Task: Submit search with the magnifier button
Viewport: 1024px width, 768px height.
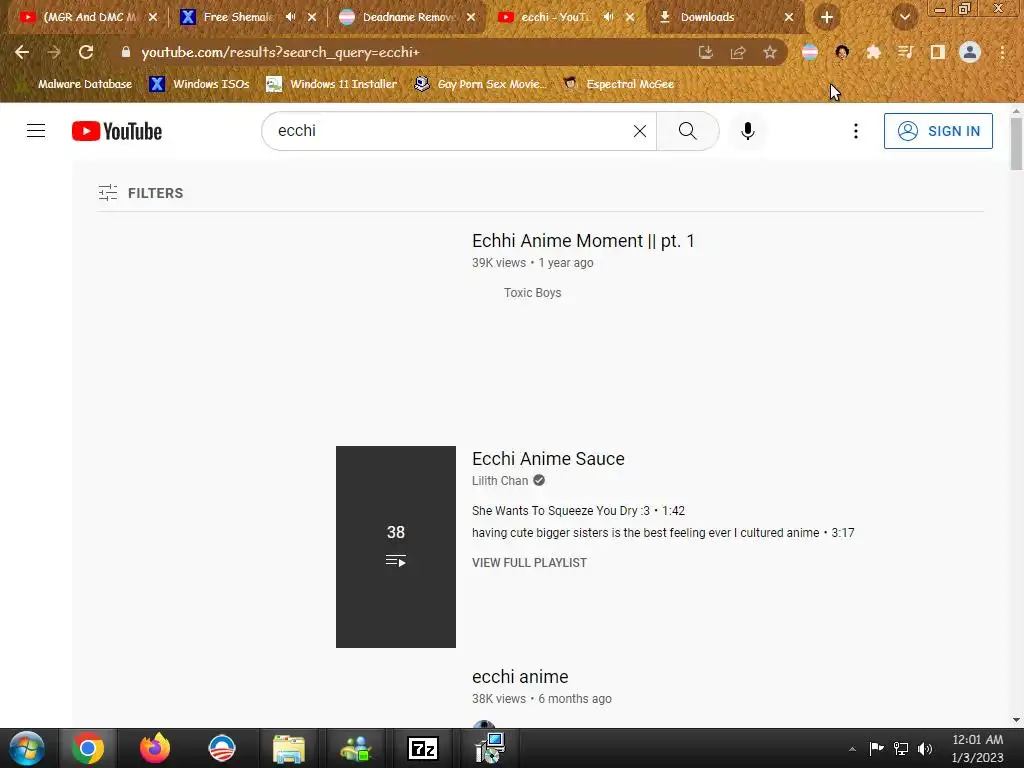Action: point(688,131)
